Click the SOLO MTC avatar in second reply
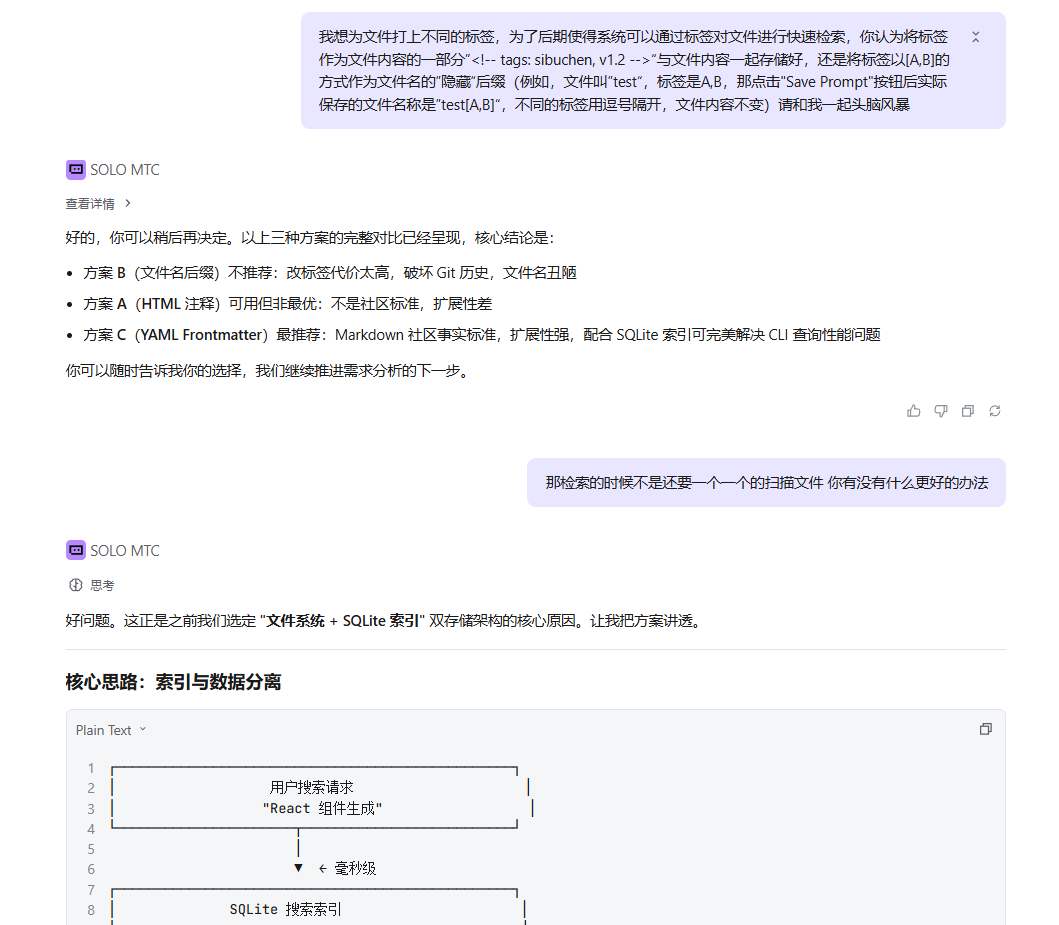The image size is (1059, 925). click(75, 551)
